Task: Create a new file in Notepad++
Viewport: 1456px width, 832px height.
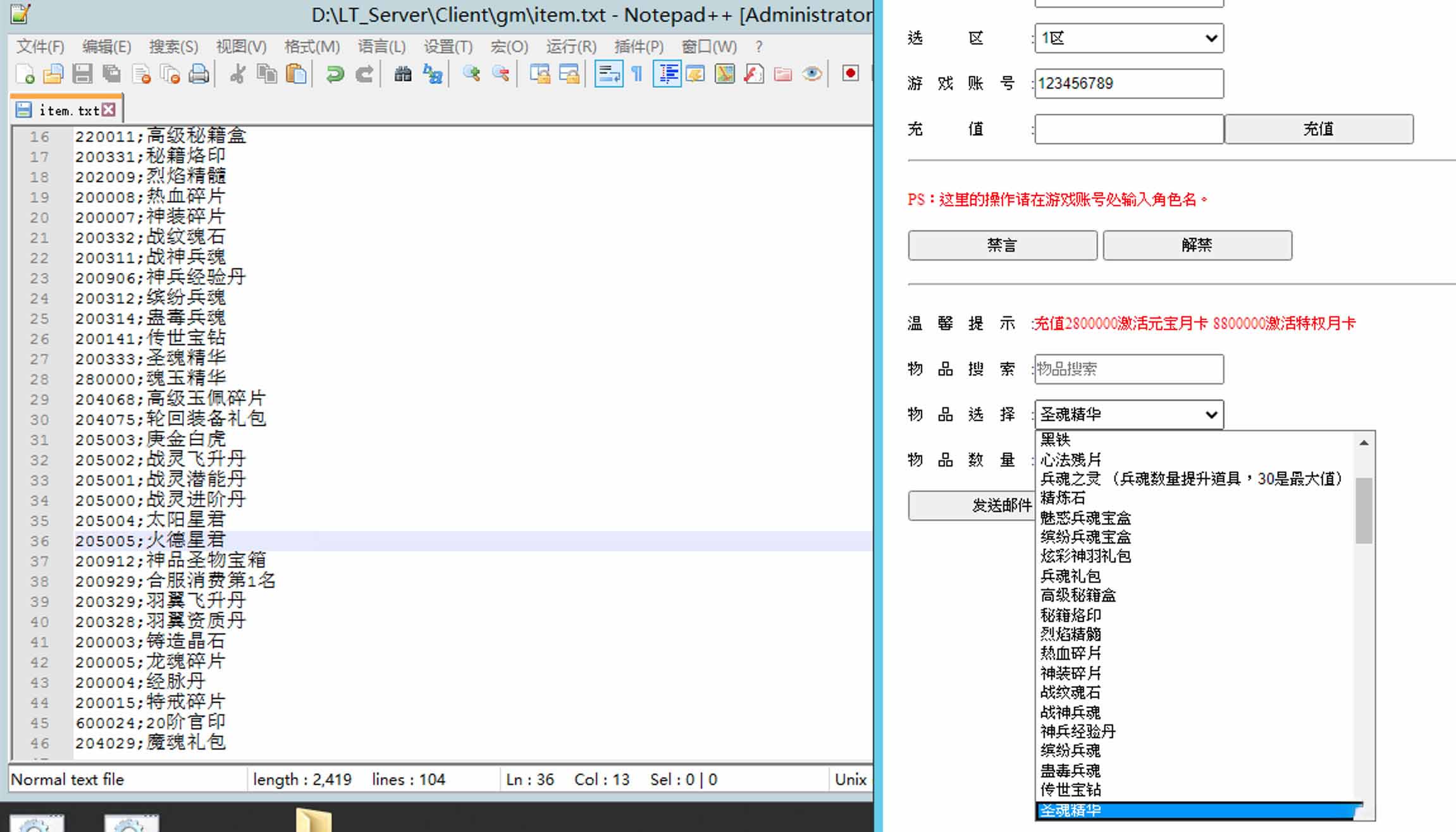Action: tap(25, 74)
